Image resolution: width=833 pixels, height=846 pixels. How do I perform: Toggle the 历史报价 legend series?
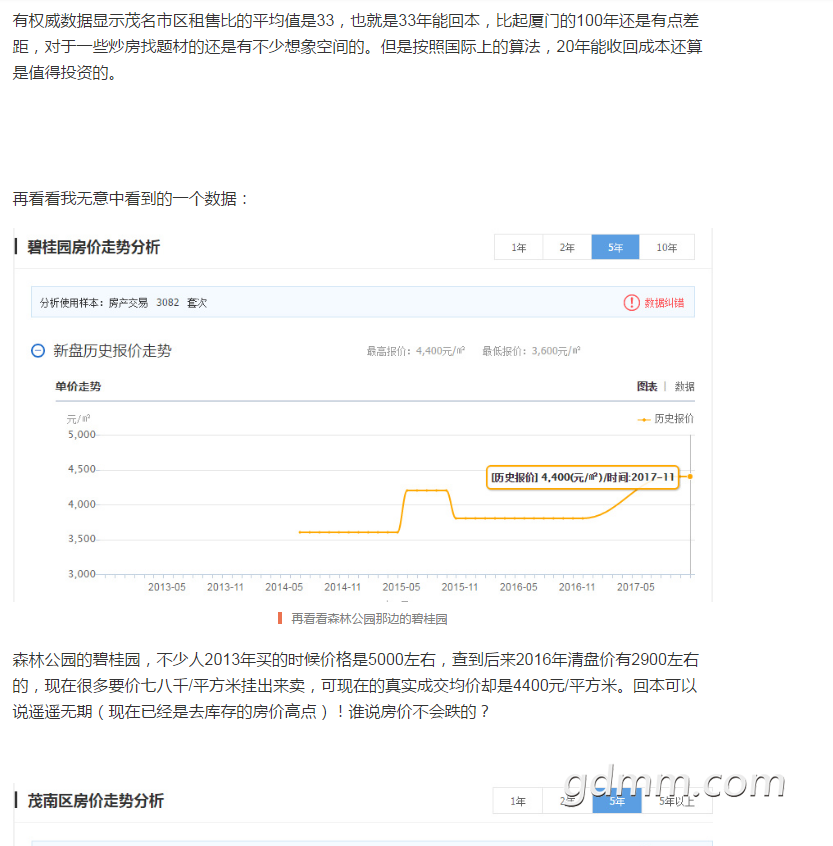666,419
